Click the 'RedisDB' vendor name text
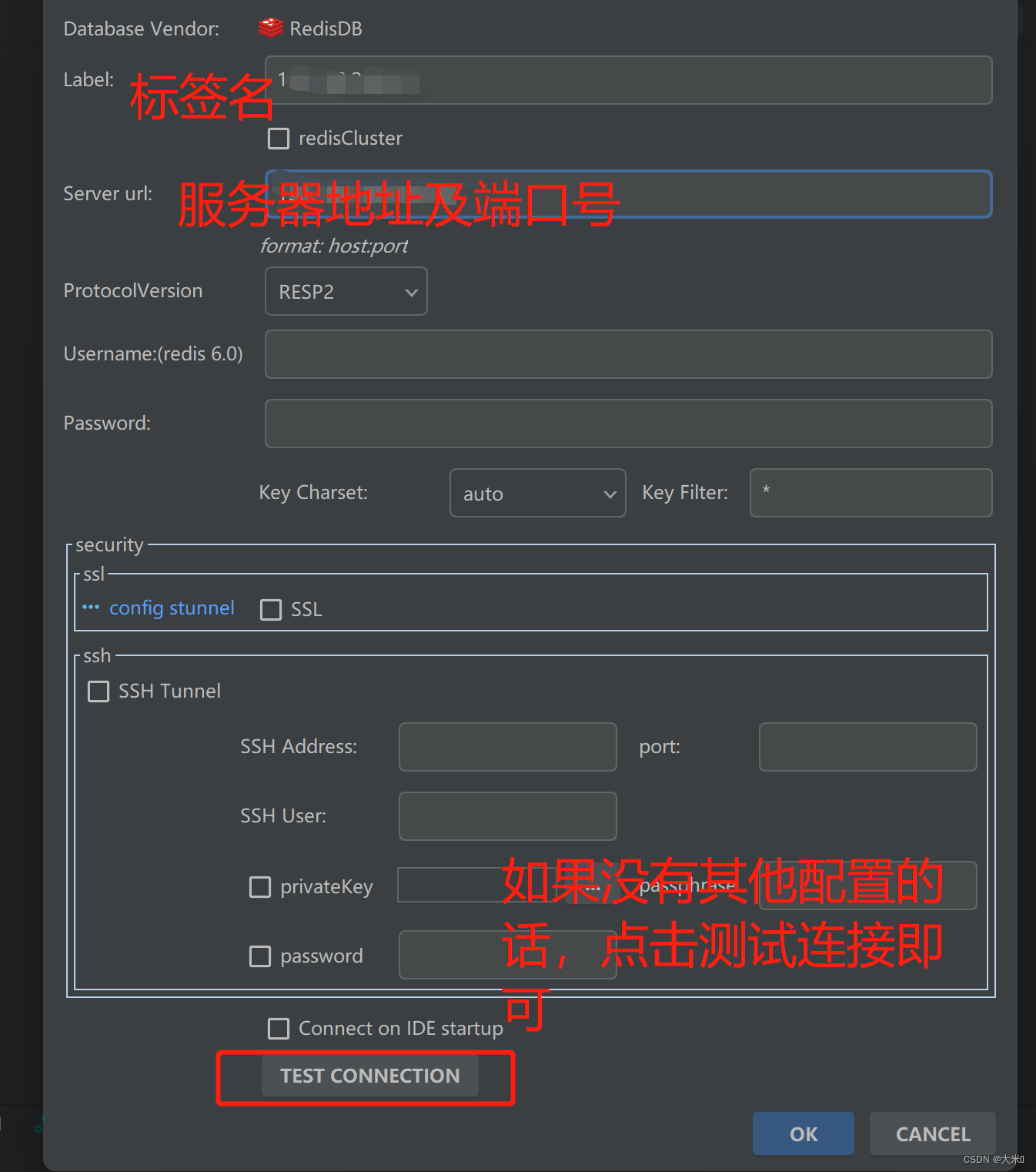 coord(326,28)
